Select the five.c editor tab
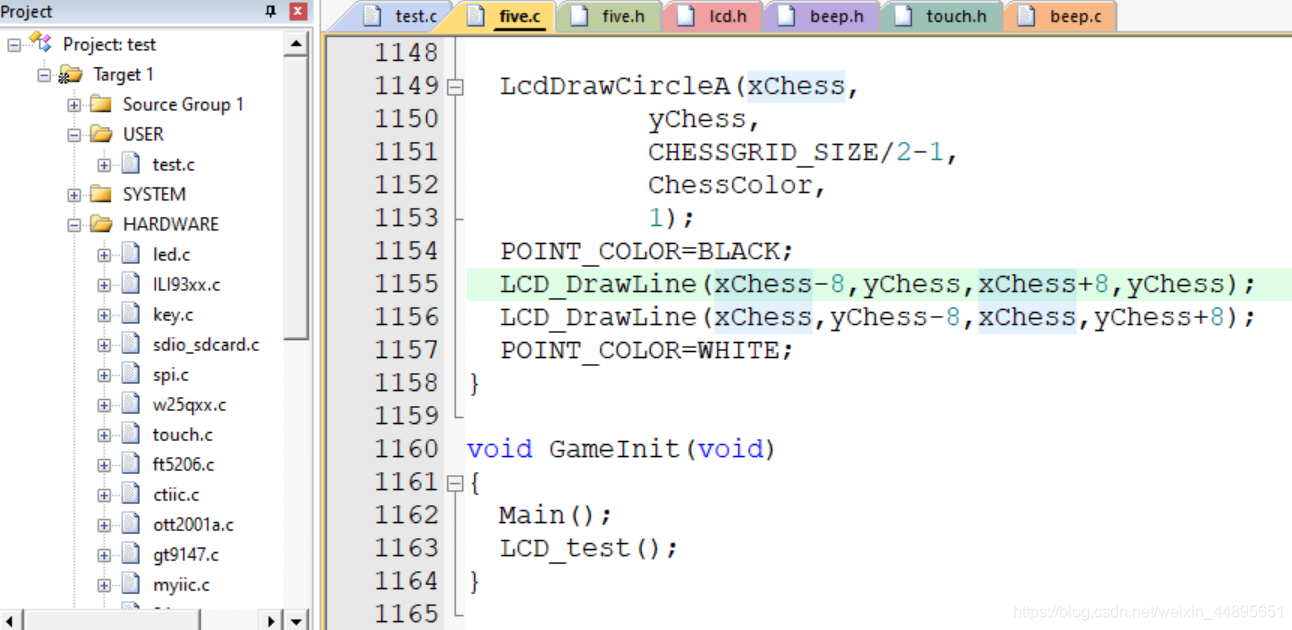The image size is (1292, 630). point(506,16)
